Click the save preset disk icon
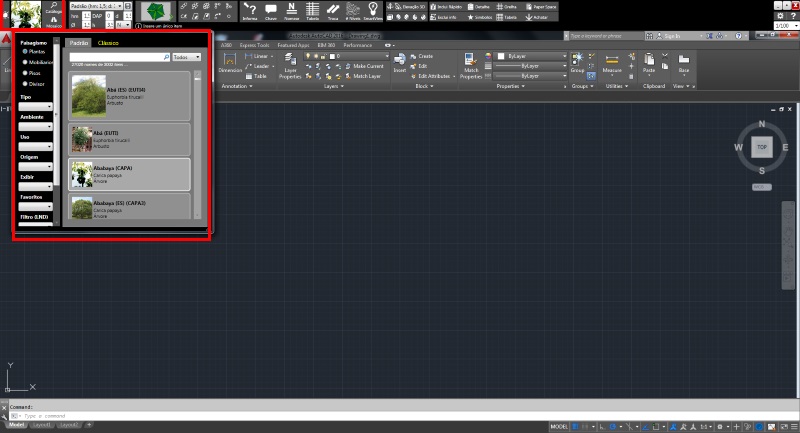The width and height of the screenshot is (800, 433). coord(128,6)
